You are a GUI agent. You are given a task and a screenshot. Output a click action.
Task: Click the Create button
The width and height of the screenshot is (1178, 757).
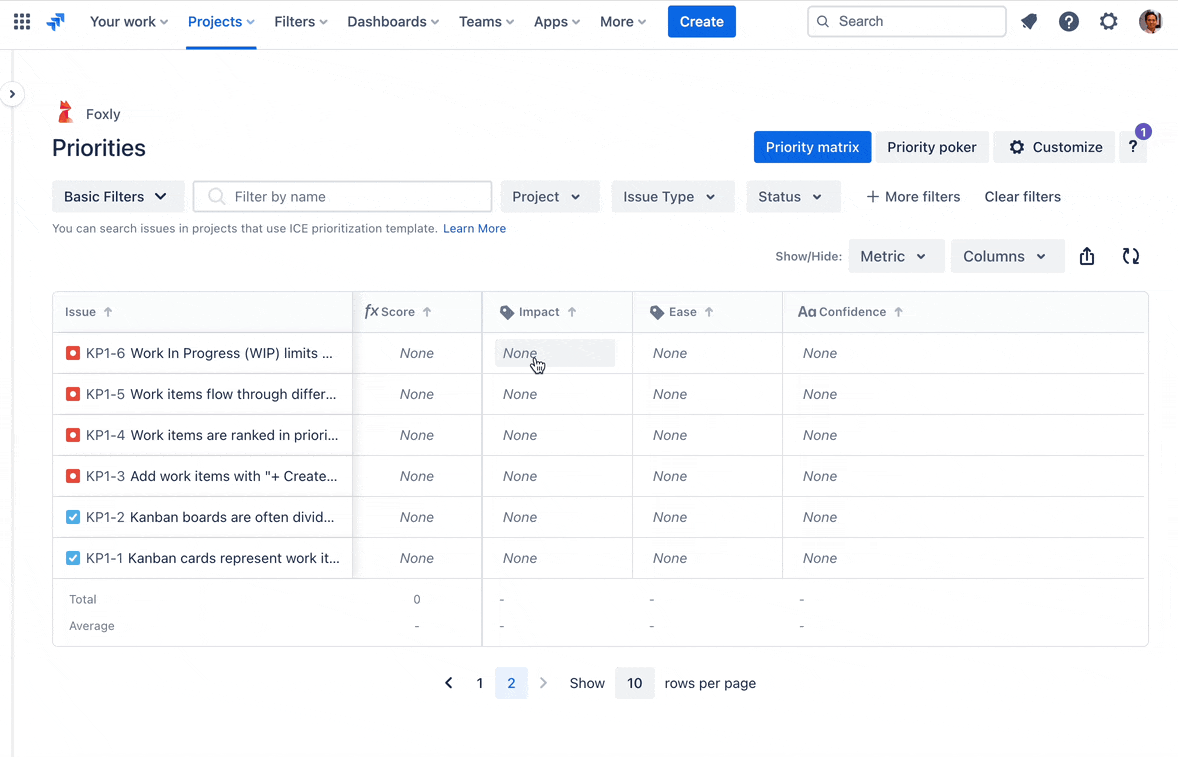pyautogui.click(x=702, y=22)
